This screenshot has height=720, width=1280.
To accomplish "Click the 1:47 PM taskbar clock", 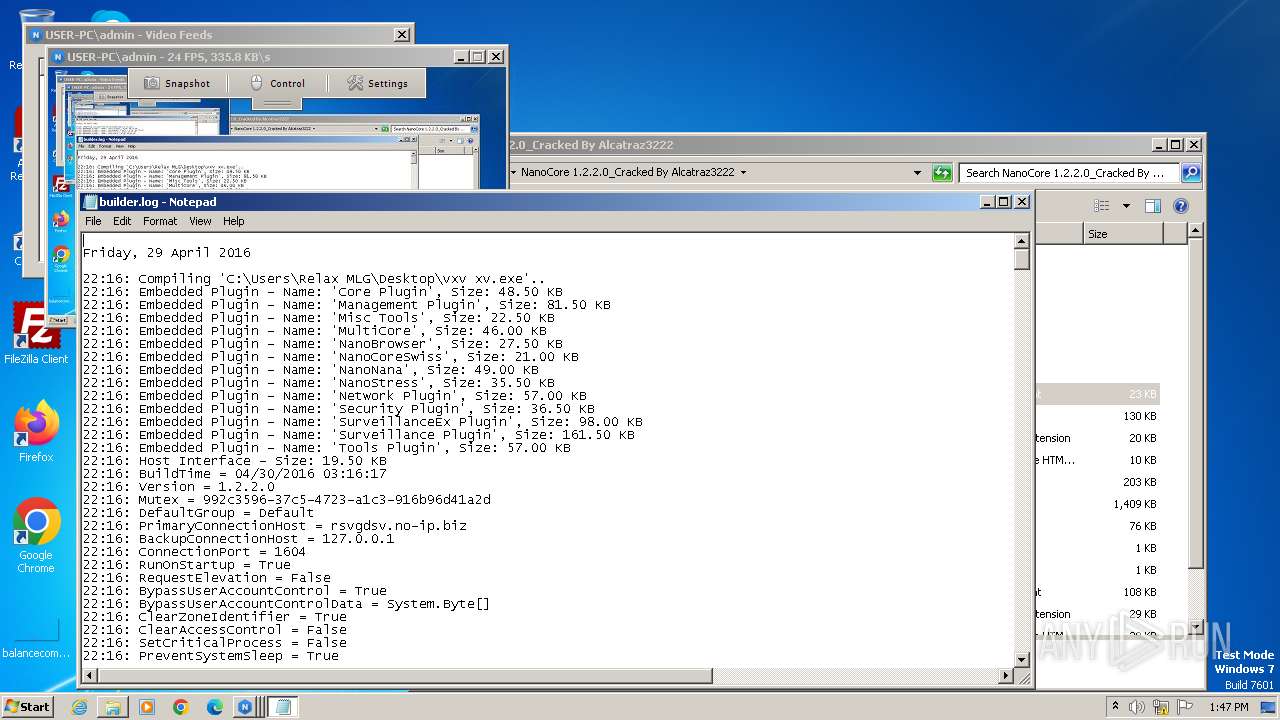I will point(1228,707).
